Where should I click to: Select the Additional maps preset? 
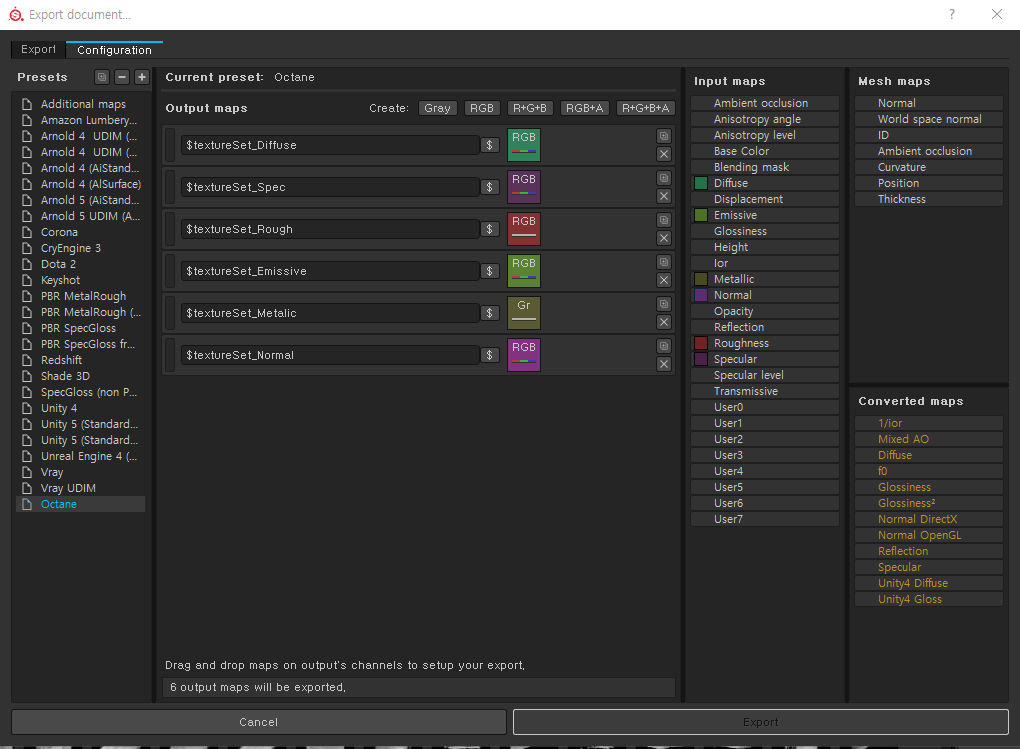tap(81, 104)
